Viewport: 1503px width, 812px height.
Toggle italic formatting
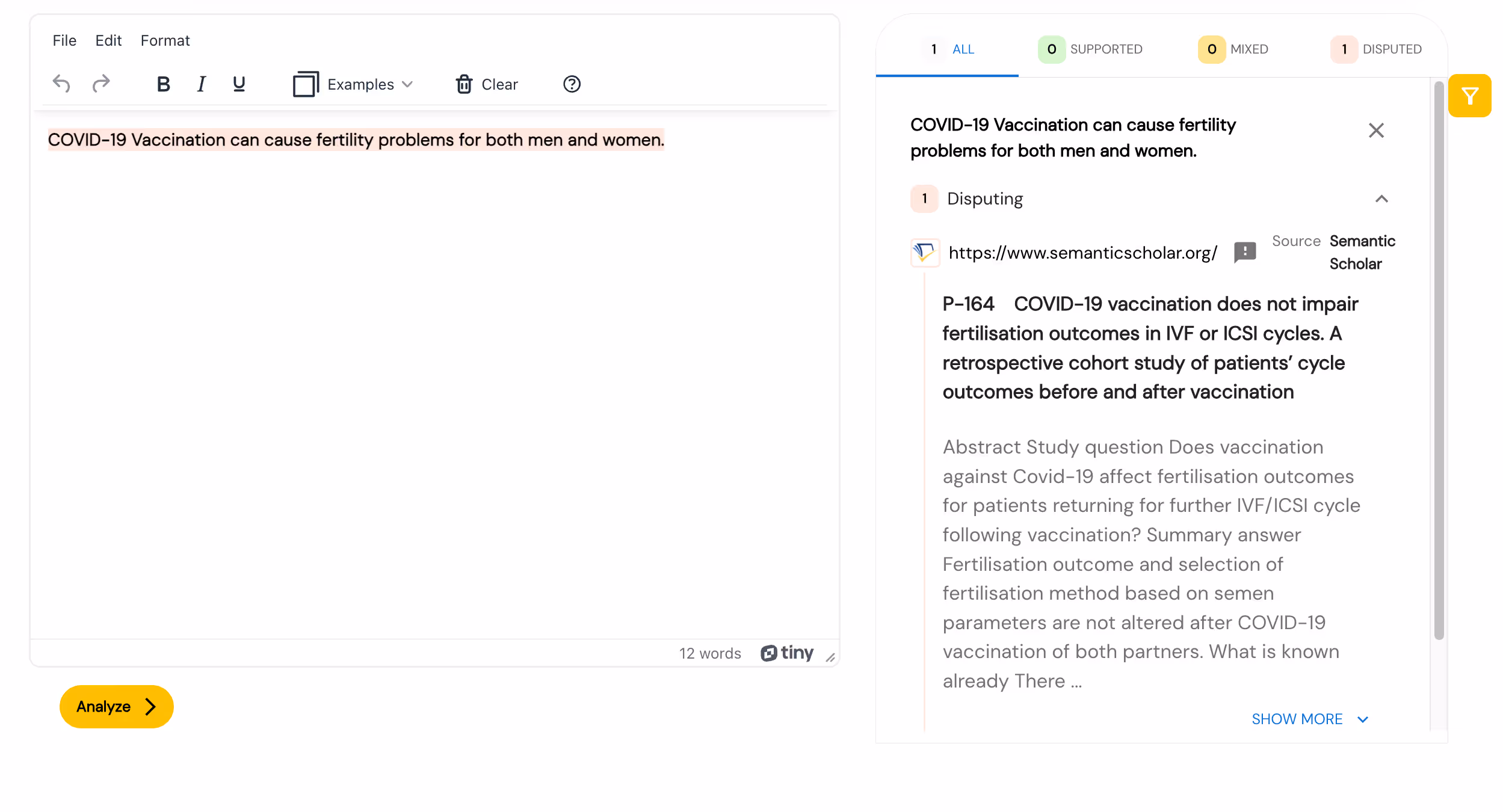pyautogui.click(x=202, y=84)
